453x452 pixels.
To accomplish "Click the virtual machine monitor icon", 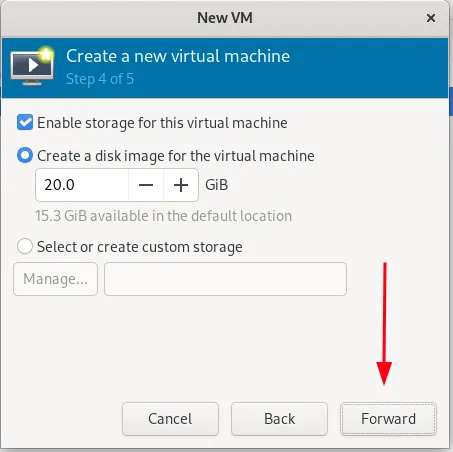I will [32, 66].
